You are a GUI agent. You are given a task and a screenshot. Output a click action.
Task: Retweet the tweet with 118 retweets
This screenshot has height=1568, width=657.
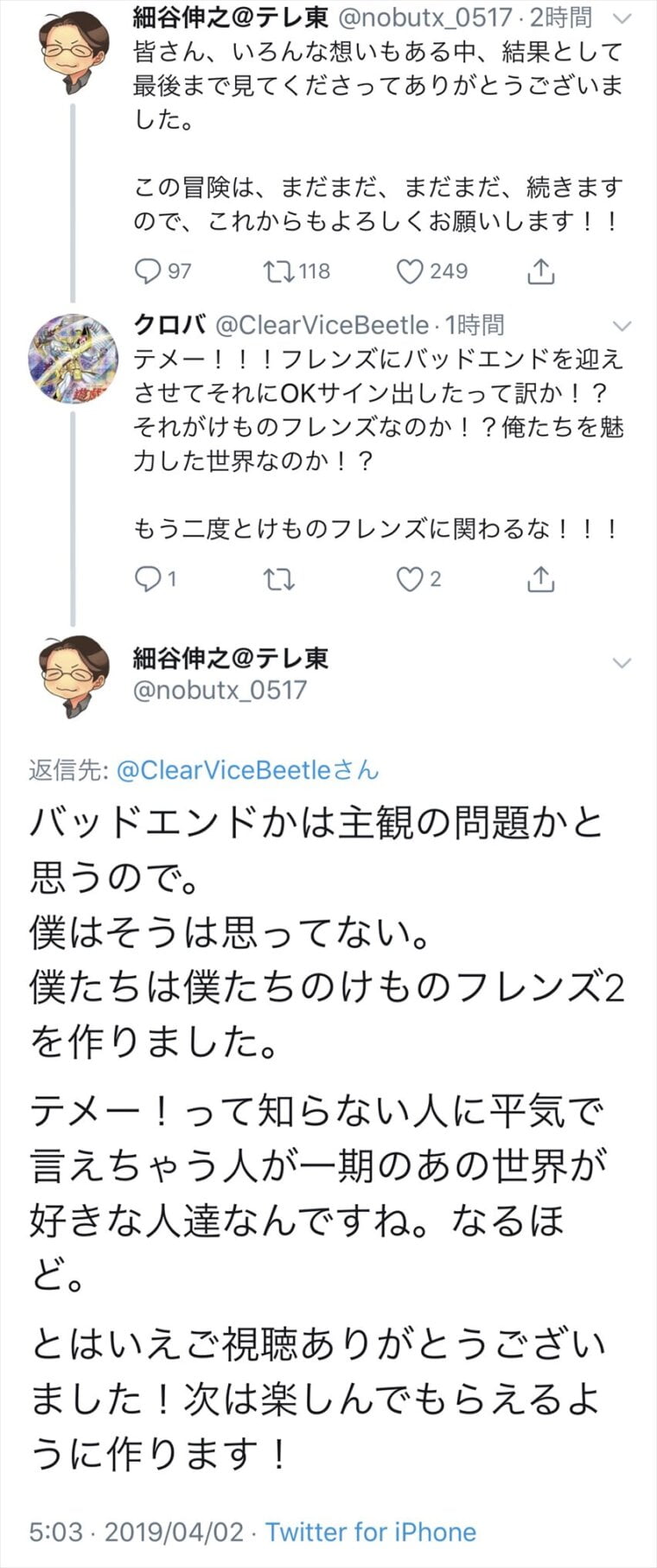pyautogui.click(x=278, y=271)
